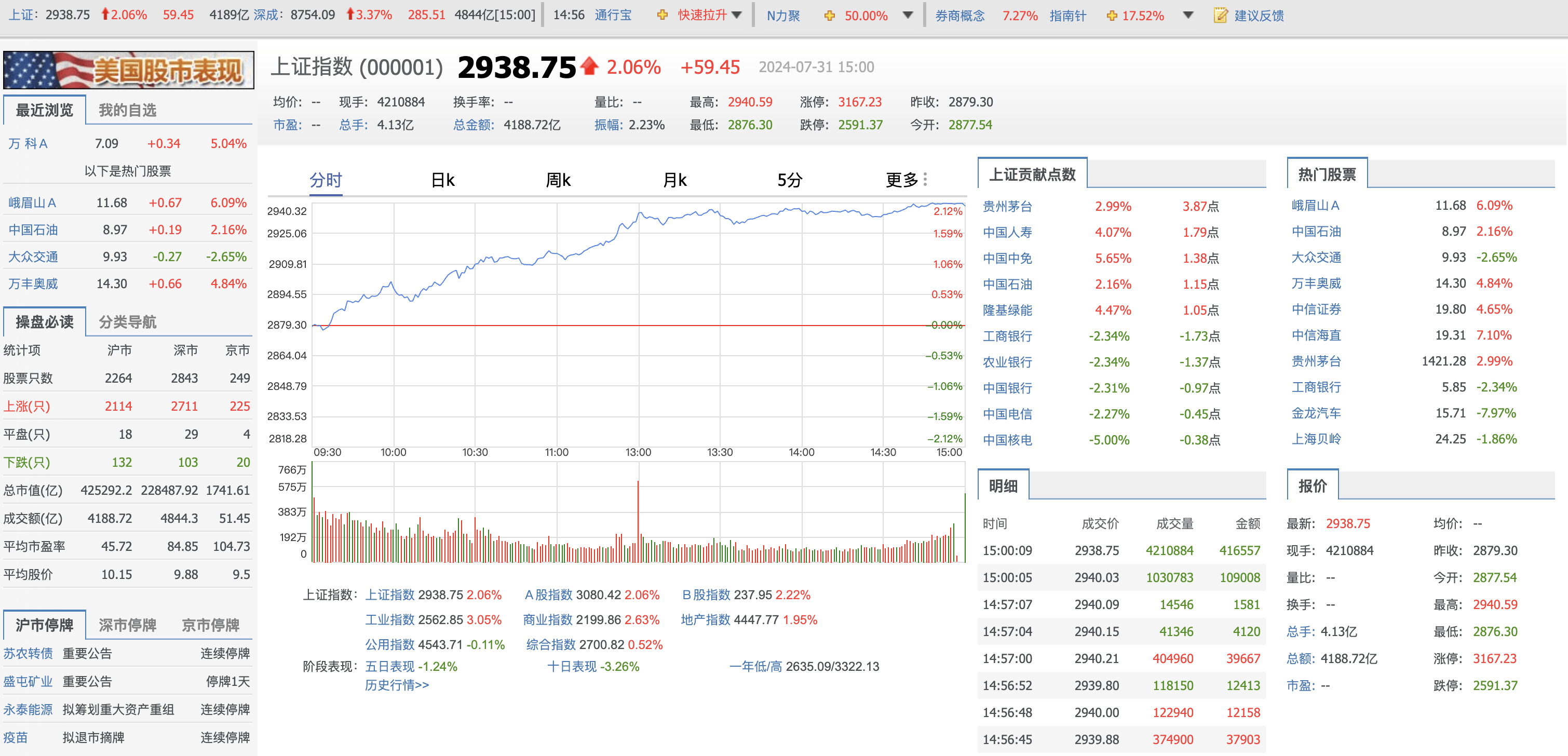Click the 总金额 label link
Screen dimensions: 1568x756
coord(474,125)
